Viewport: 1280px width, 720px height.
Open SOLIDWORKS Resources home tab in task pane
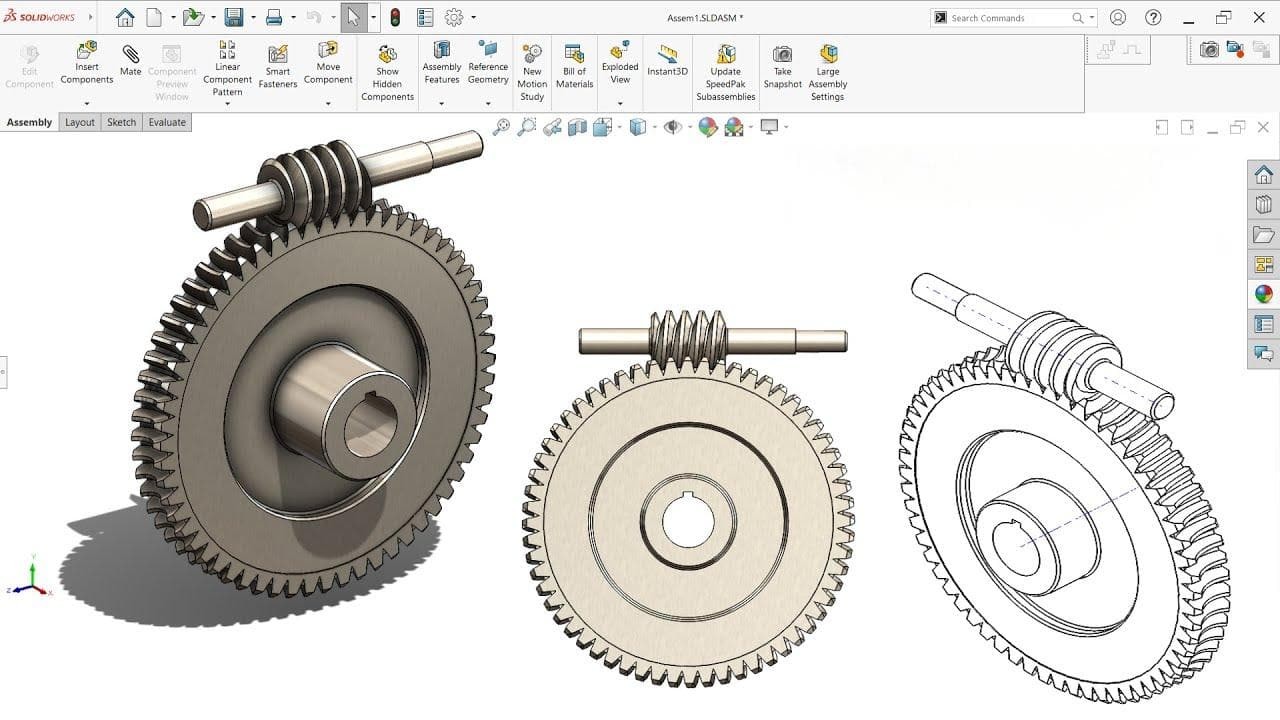pyautogui.click(x=1264, y=175)
